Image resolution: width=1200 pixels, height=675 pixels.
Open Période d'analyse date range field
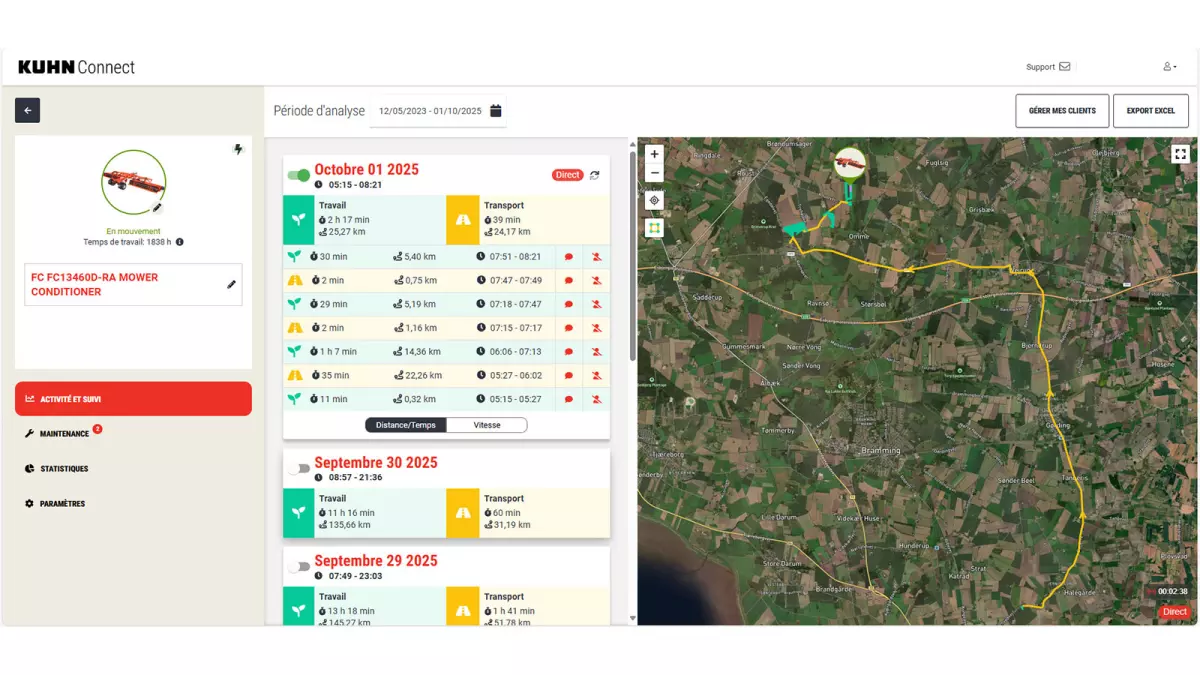click(430, 111)
